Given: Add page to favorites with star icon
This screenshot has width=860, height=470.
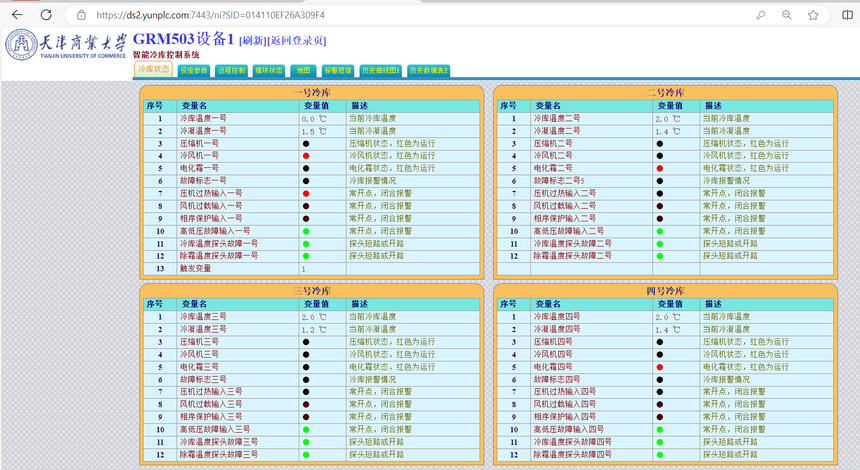Looking at the screenshot, I should [813, 15].
